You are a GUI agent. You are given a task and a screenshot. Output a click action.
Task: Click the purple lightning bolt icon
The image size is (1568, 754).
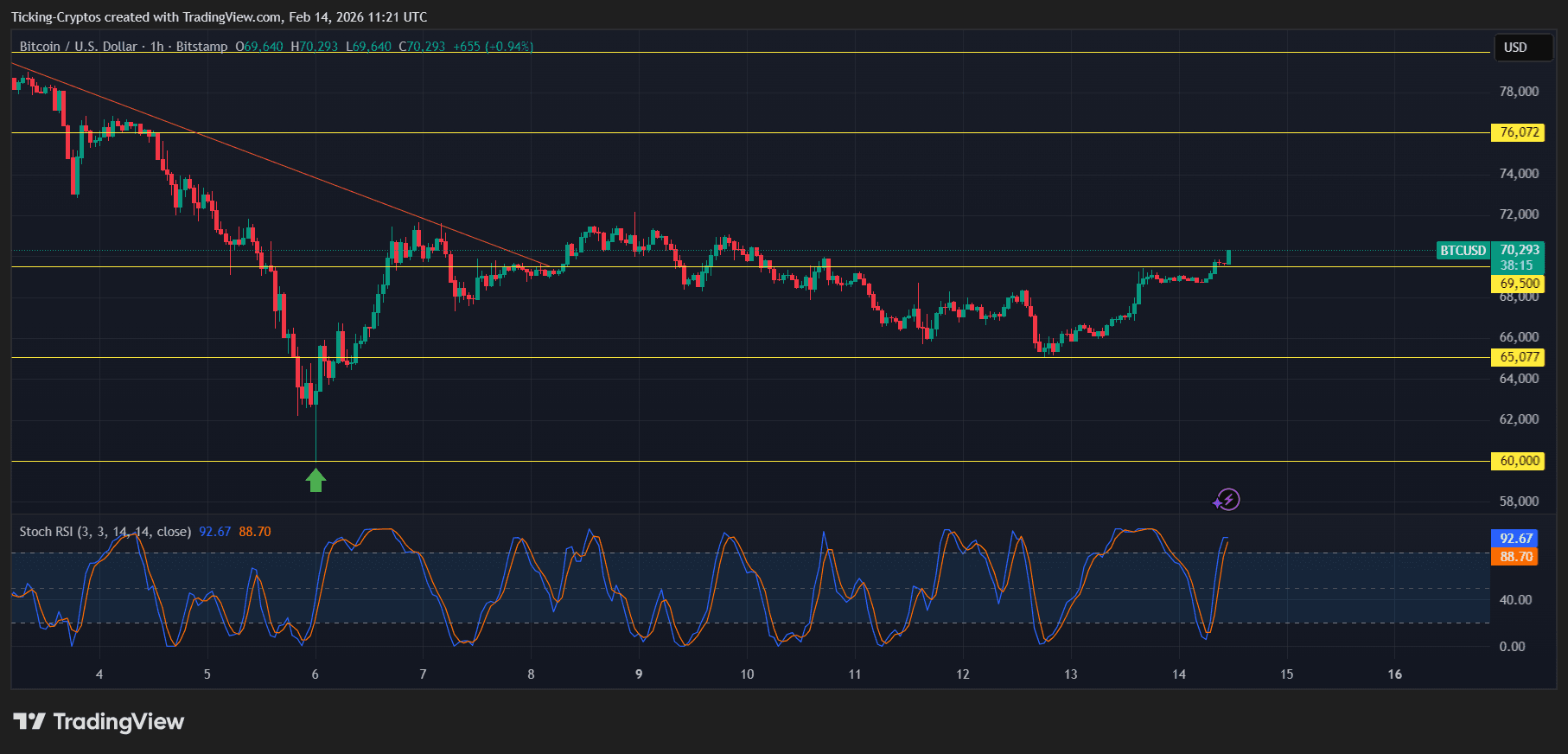pos(1227,500)
